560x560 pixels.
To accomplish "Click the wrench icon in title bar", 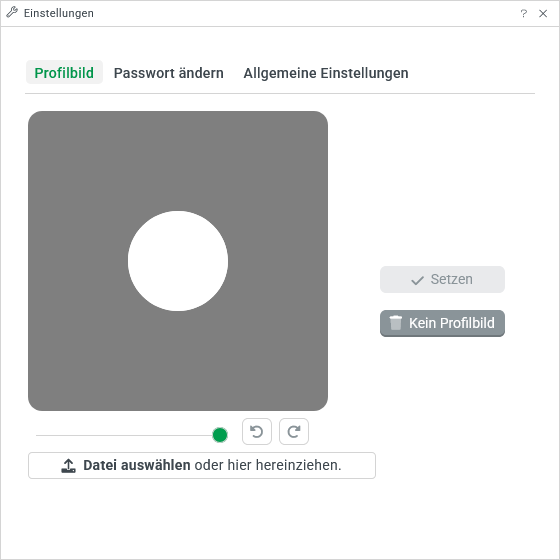I will (12, 12).
